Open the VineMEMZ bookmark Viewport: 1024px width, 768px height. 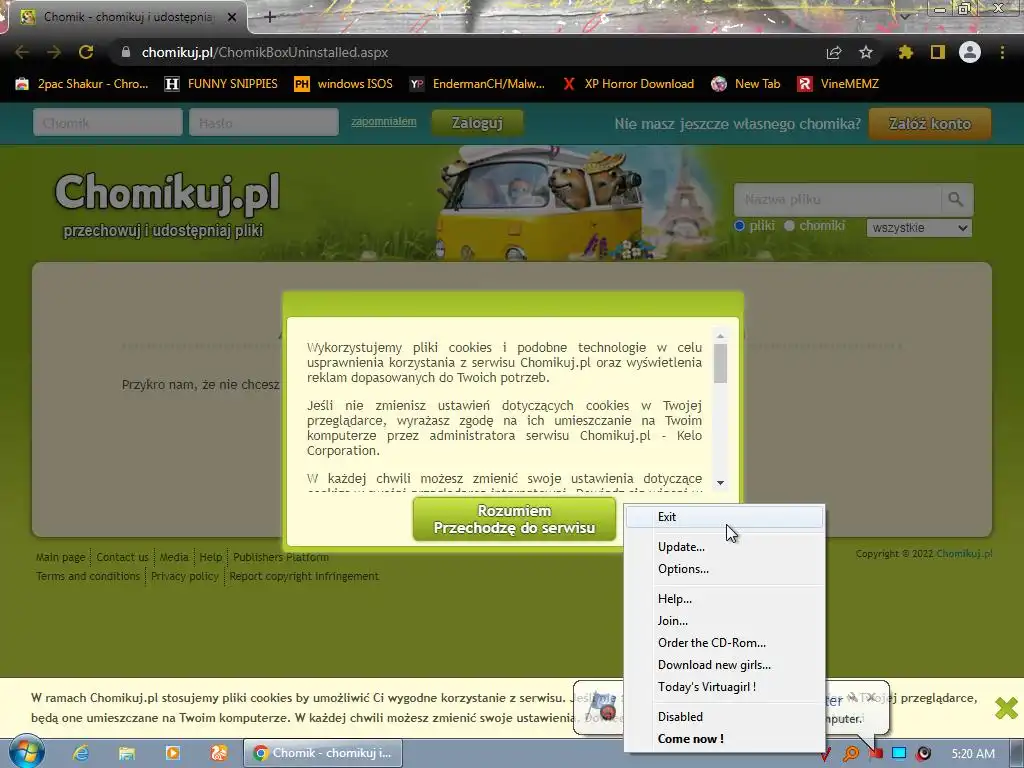838,84
